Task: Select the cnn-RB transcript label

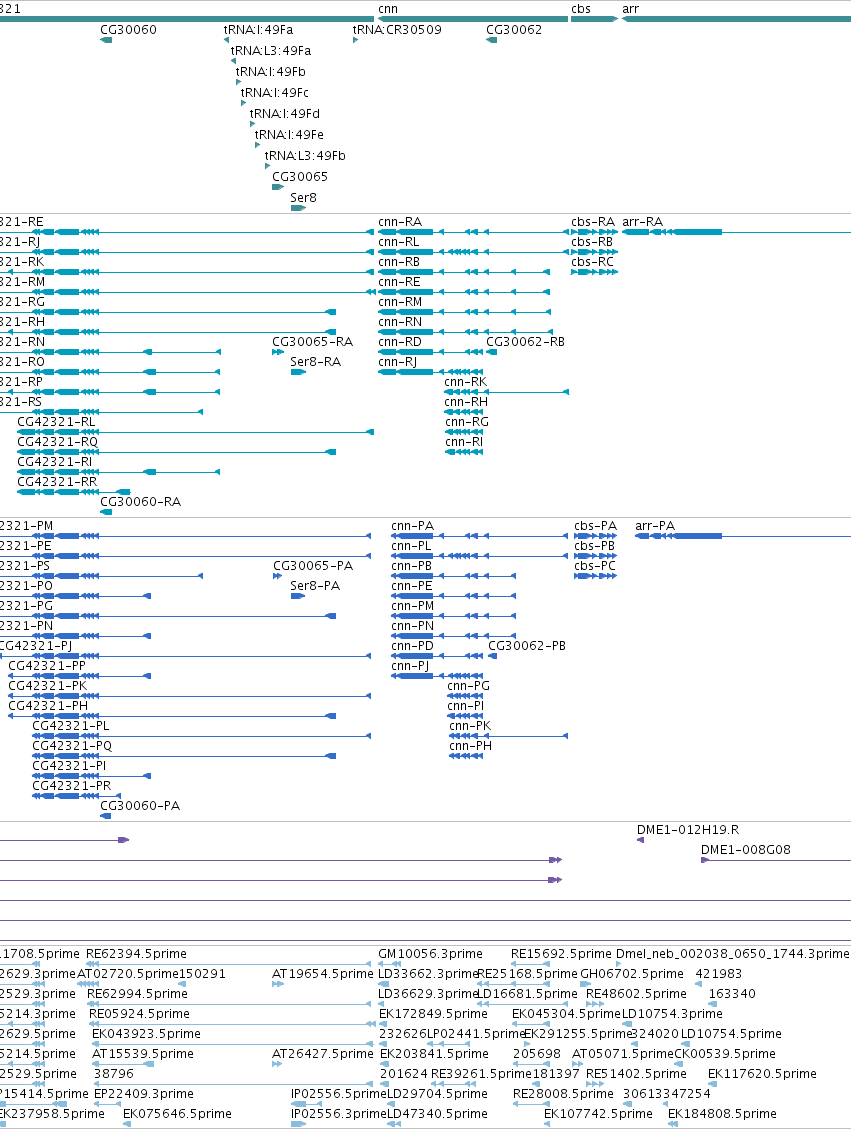Action: pyautogui.click(x=399, y=261)
